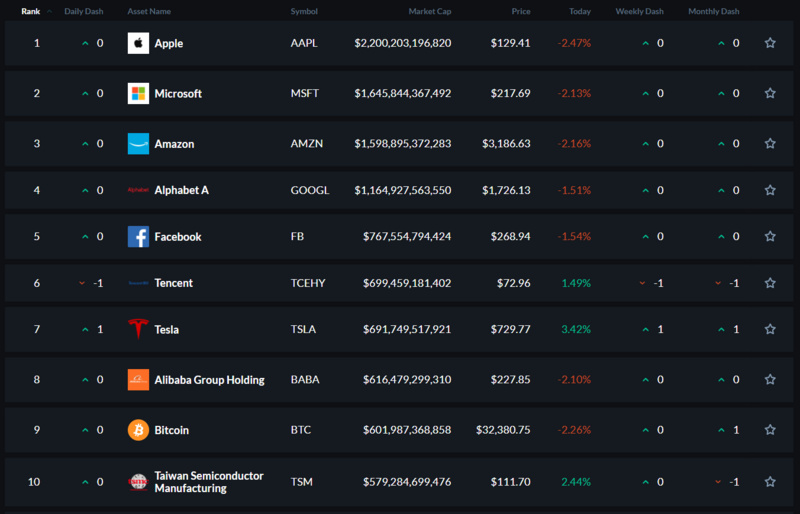The width and height of the screenshot is (800, 514).
Task: Click the Taiwan Semiconductor logo icon
Action: point(138,482)
